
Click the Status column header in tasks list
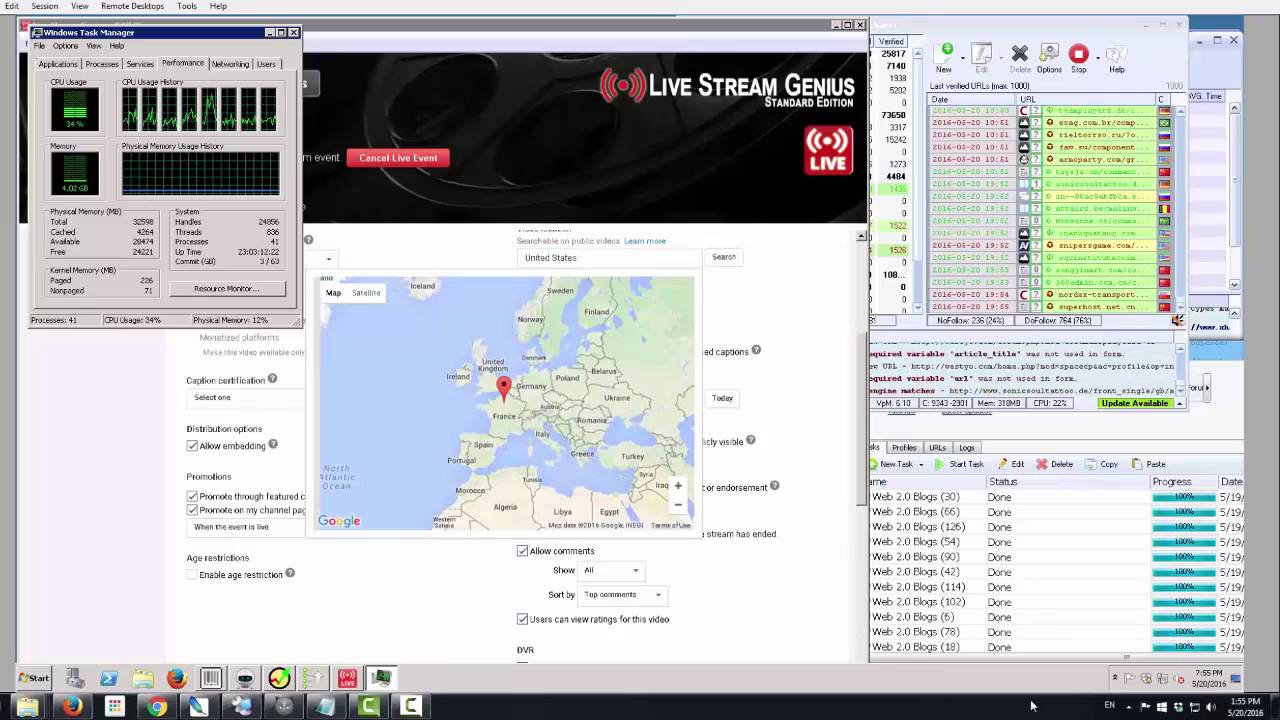pyautogui.click(x=1067, y=481)
